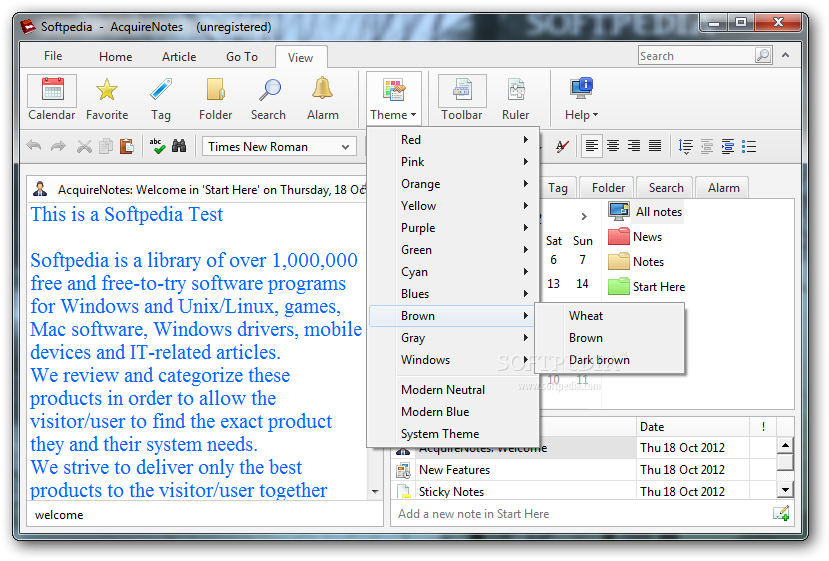
Task: Expand the Purple theme submenu
Action: tap(454, 228)
